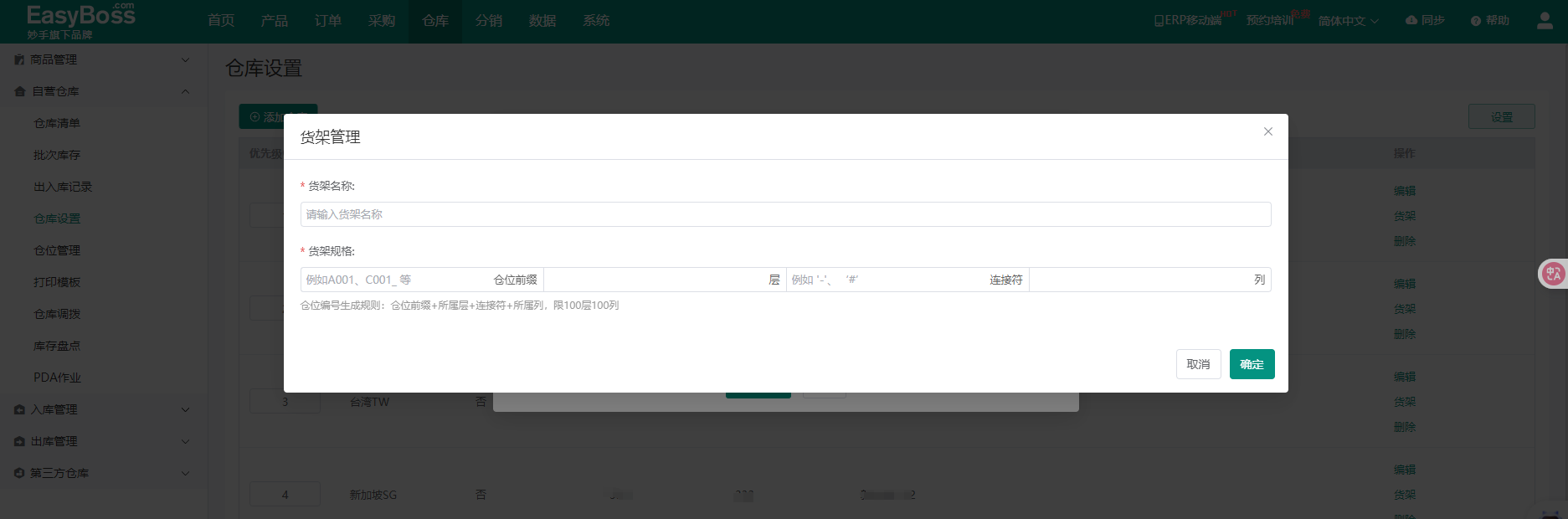Click the 出库管理 sidebar icon

coord(20,441)
